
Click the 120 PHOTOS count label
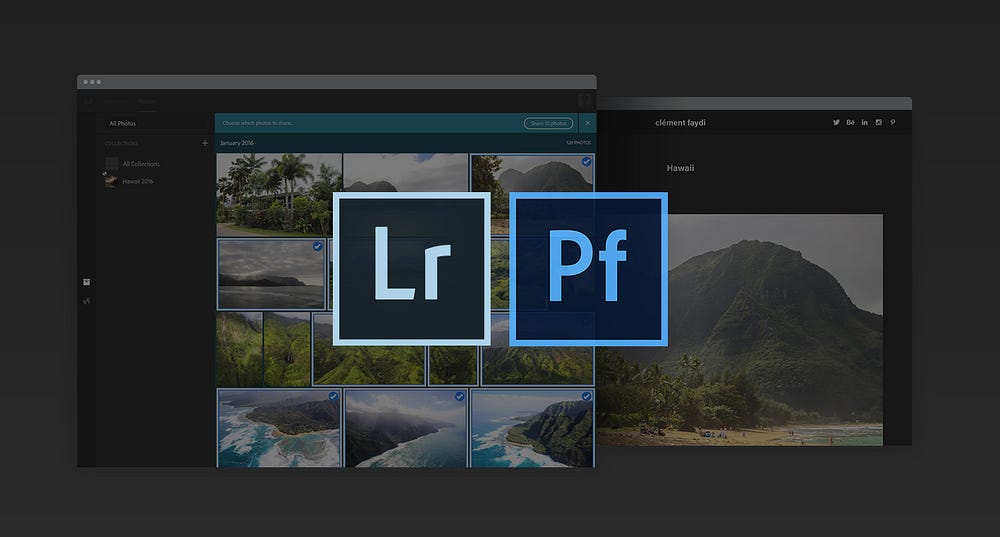[578, 143]
